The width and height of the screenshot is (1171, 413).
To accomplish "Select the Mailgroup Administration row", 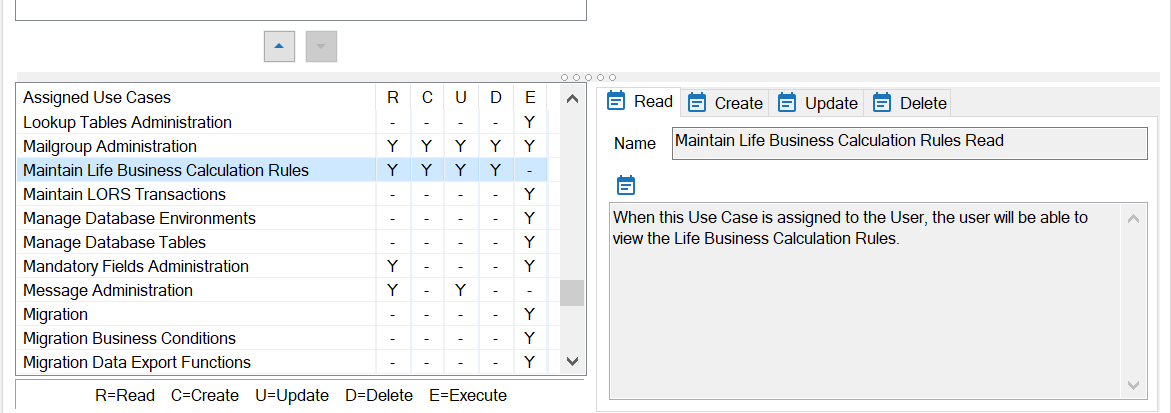I will click(110, 146).
